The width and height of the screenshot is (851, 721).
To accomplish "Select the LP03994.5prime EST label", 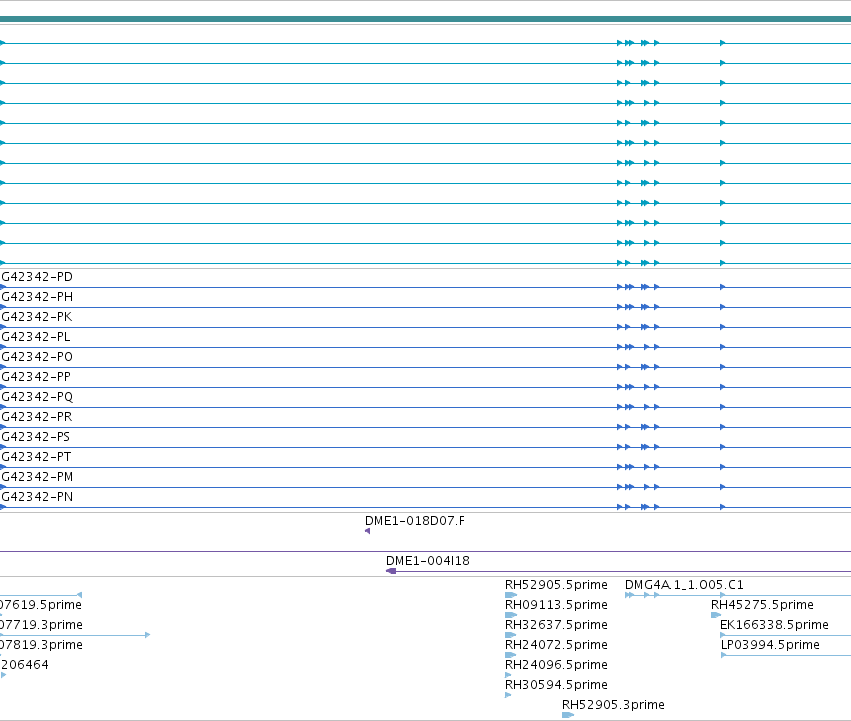I will tap(770, 645).
